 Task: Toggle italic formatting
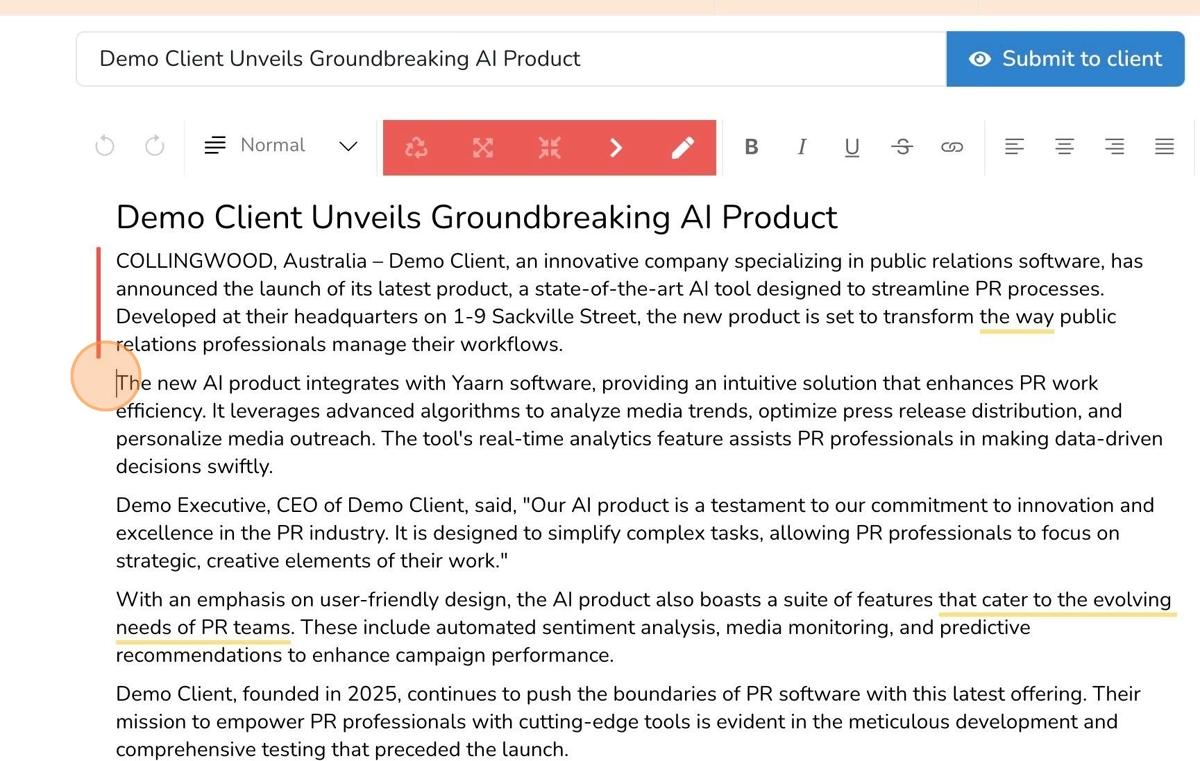click(801, 147)
